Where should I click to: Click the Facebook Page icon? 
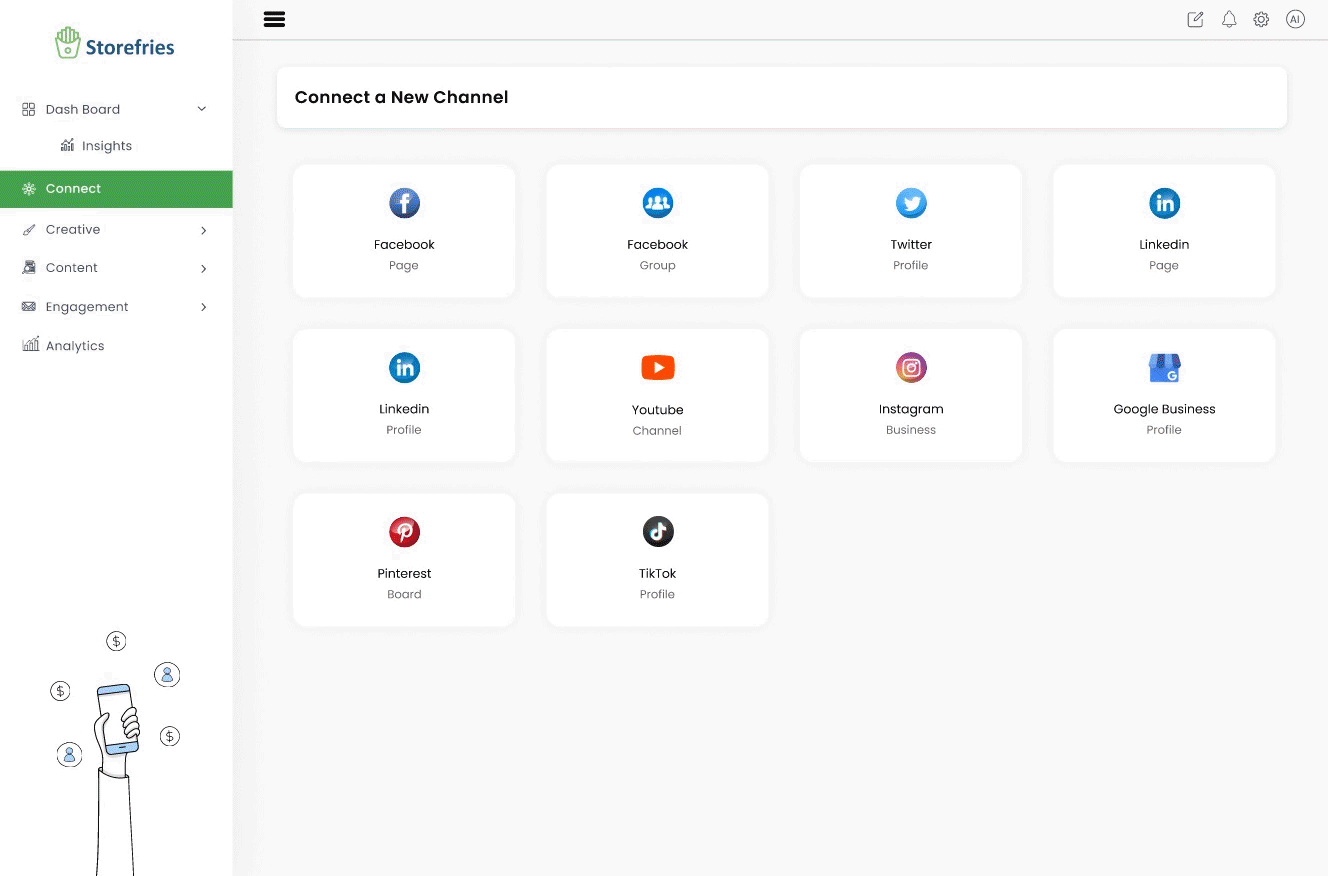point(404,203)
